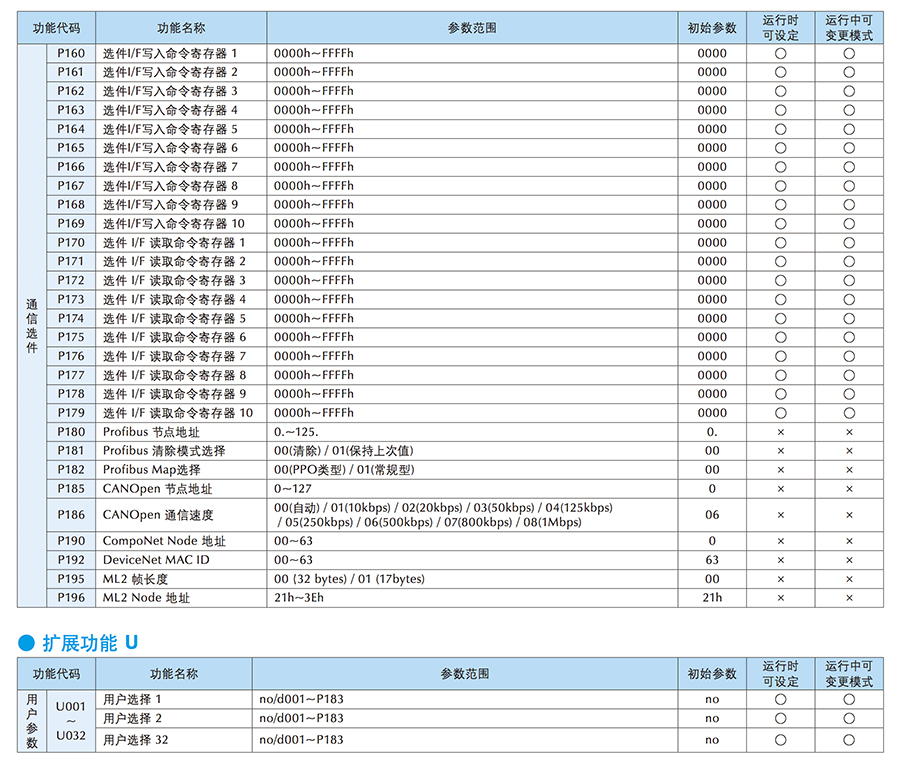Click the Profibus Map选择 function name
900x766 pixels.
[151, 470]
